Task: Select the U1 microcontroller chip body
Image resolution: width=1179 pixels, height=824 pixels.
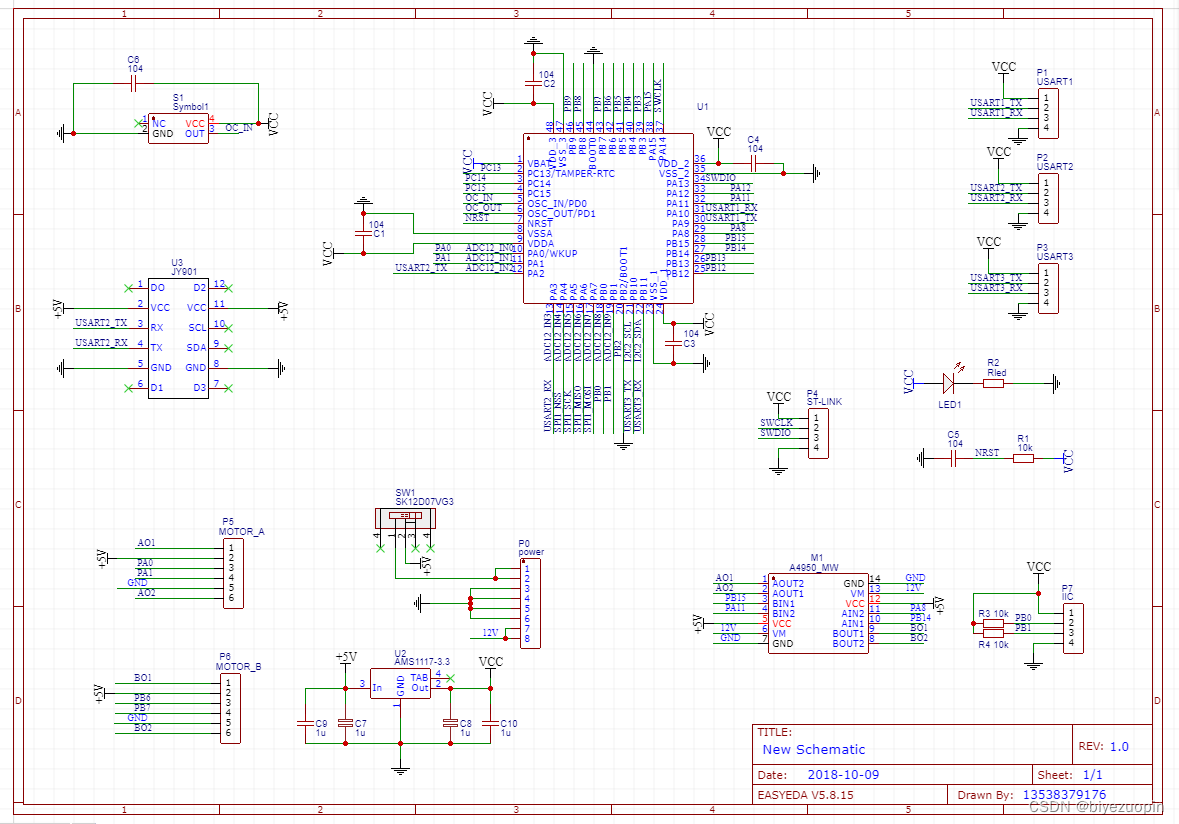Action: [x=608, y=219]
